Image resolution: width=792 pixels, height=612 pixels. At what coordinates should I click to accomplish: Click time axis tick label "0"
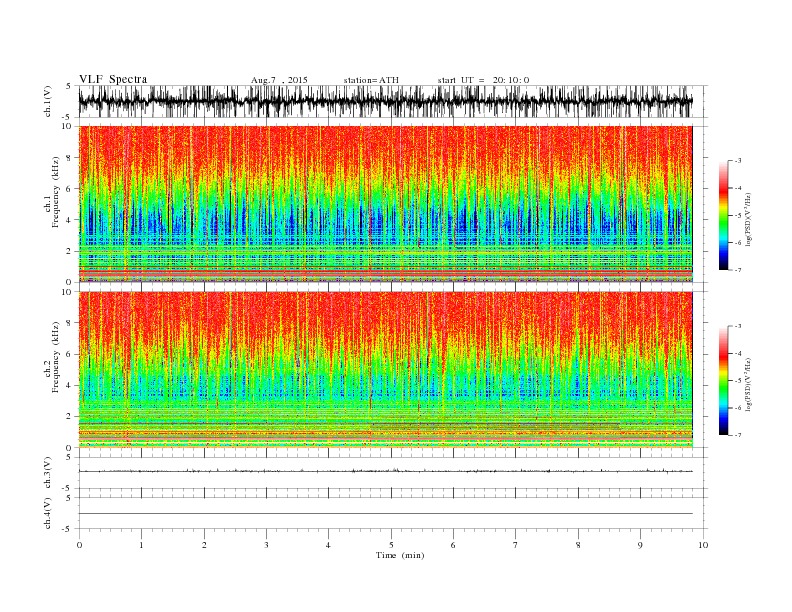pos(79,545)
